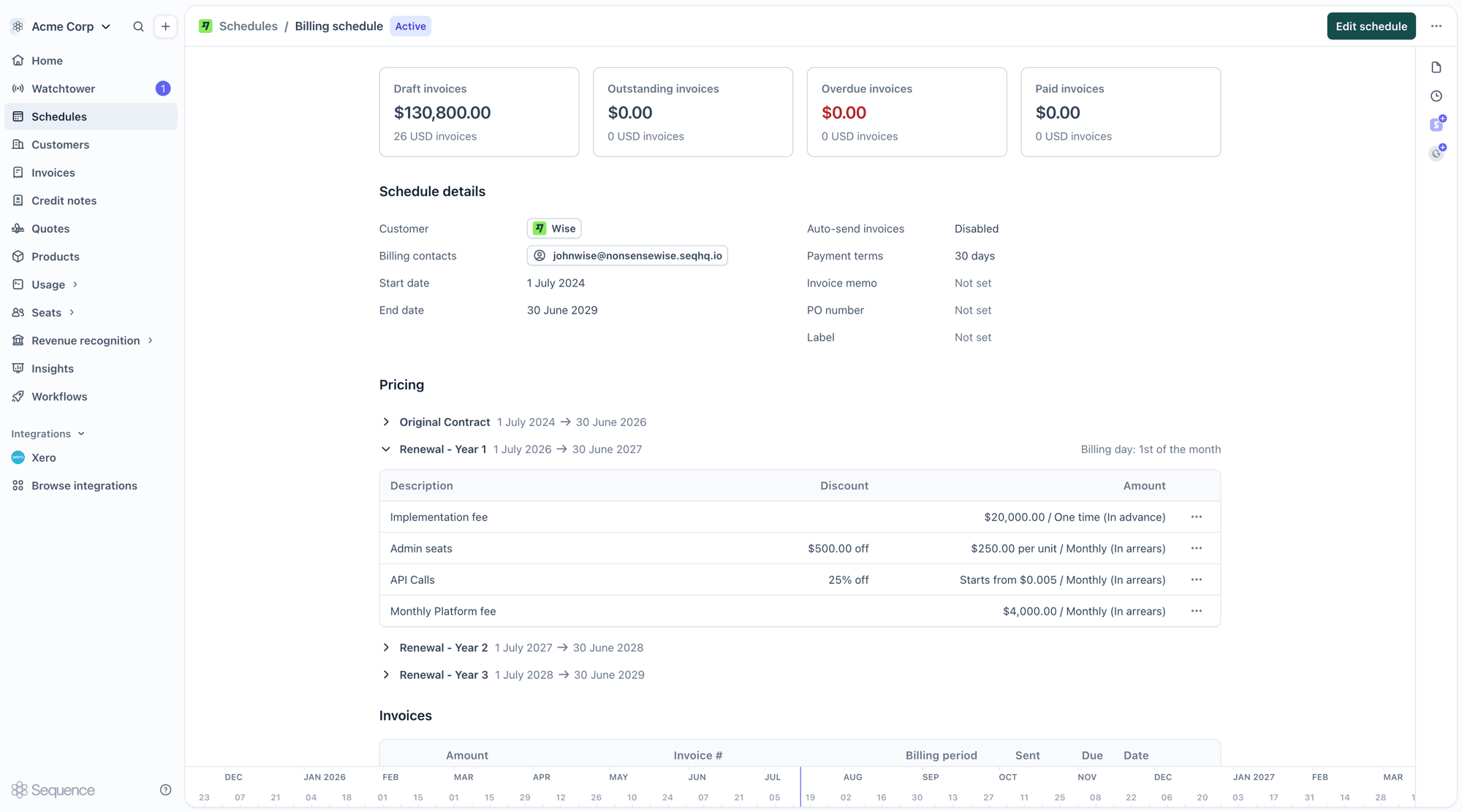Click the gray integration icon below the purple one

point(1437,153)
